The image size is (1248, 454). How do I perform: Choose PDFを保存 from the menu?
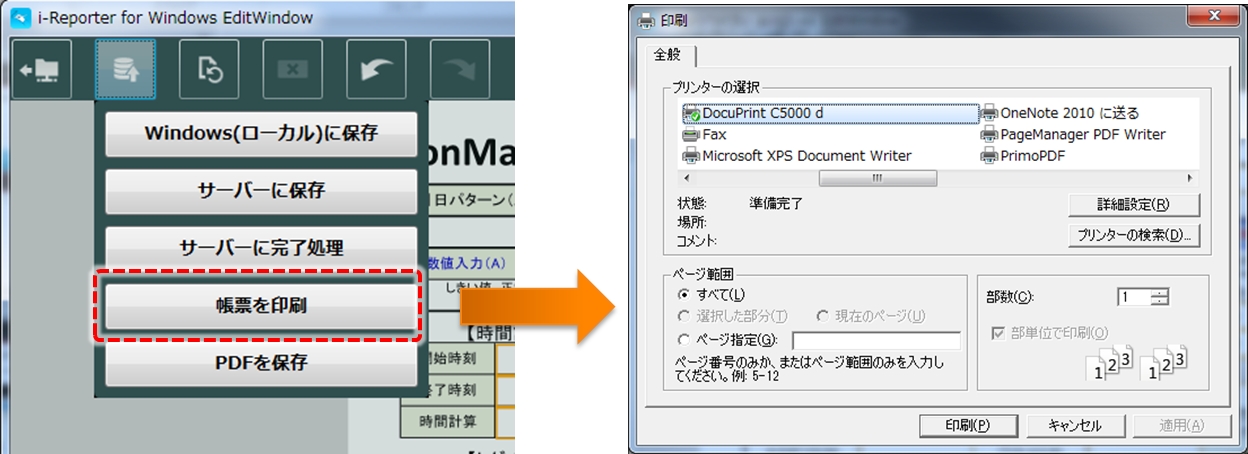click(260, 362)
